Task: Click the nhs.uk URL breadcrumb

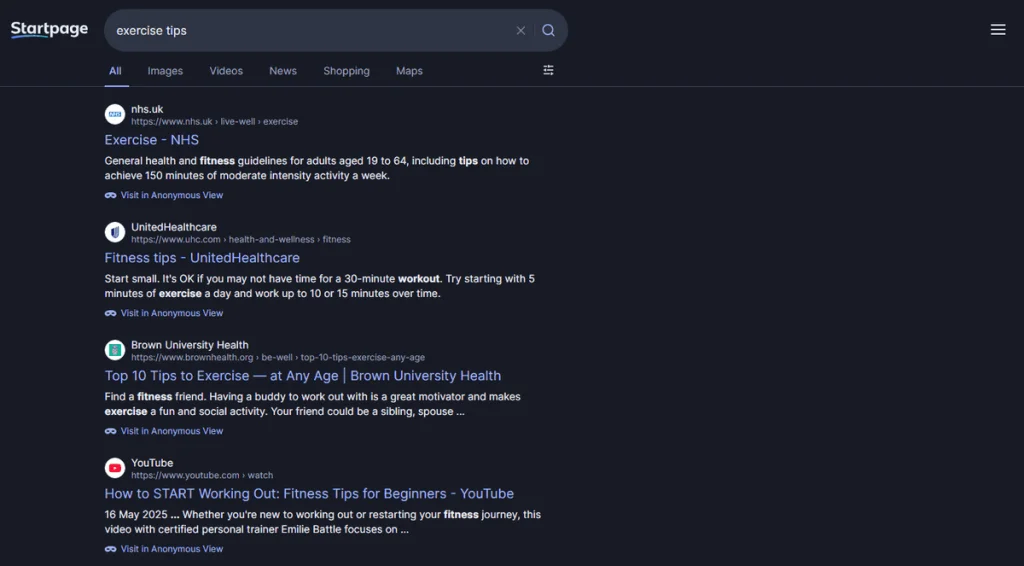Action: (x=214, y=121)
